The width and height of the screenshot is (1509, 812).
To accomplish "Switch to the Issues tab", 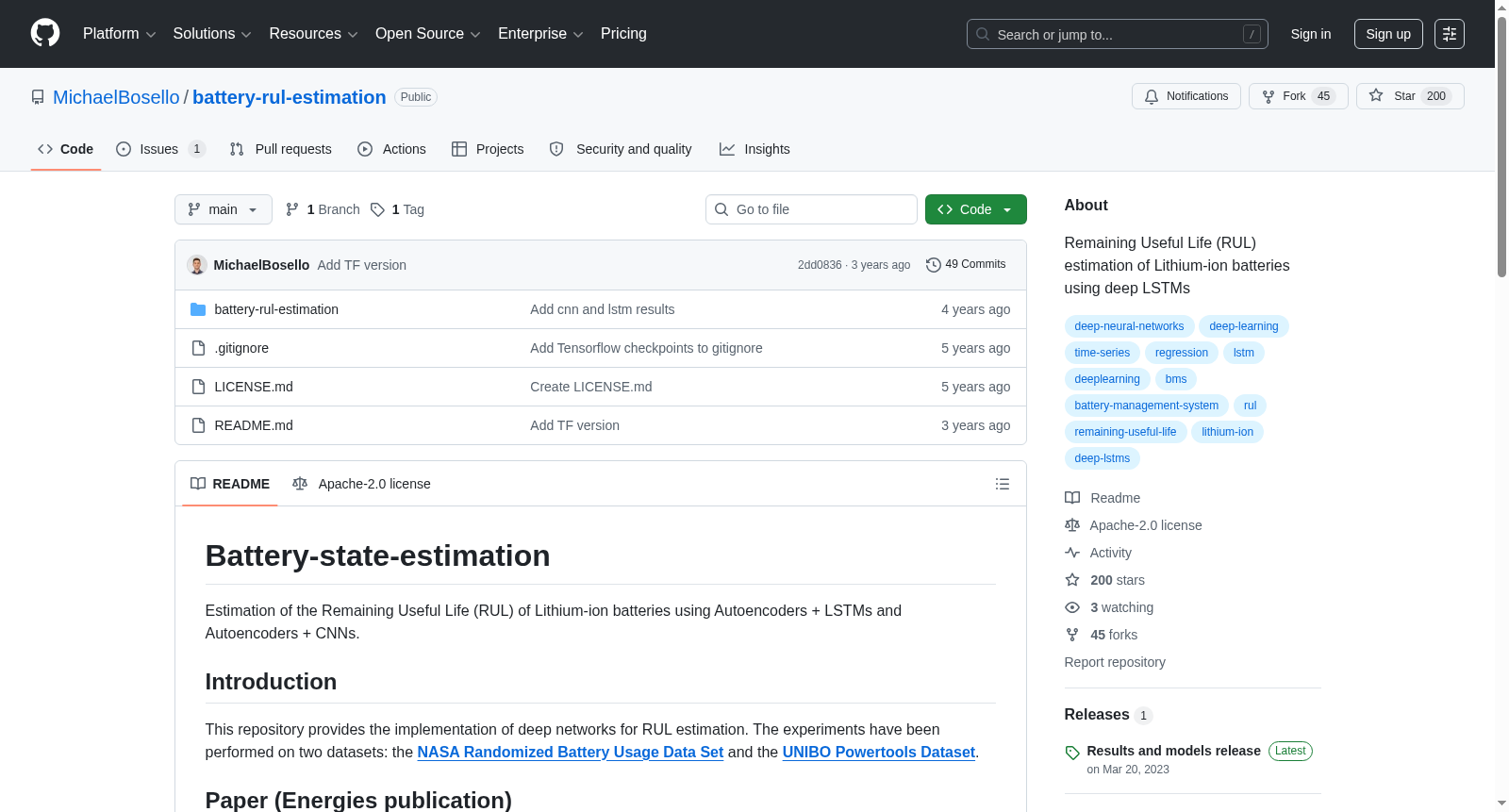I will click(x=160, y=149).
